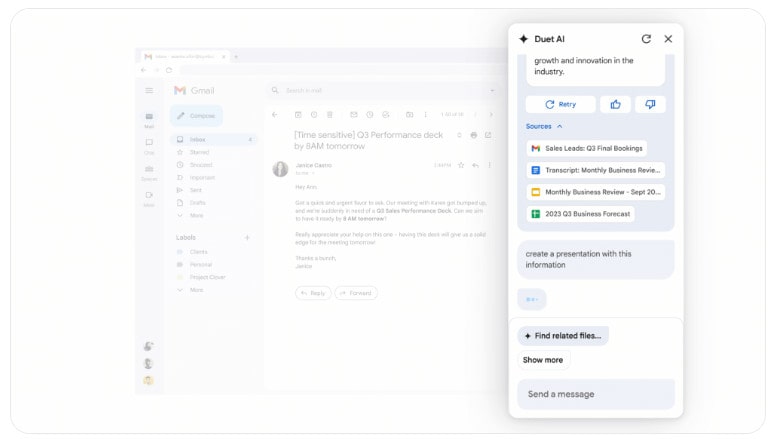
Task: Open the email in a new window
Action: click(x=488, y=135)
